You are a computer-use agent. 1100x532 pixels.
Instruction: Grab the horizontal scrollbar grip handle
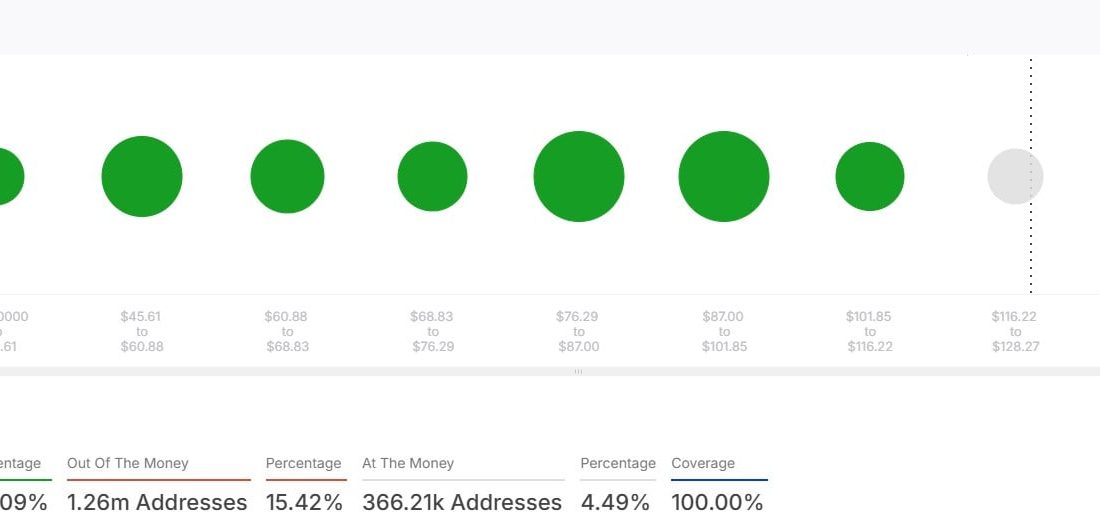(578, 371)
